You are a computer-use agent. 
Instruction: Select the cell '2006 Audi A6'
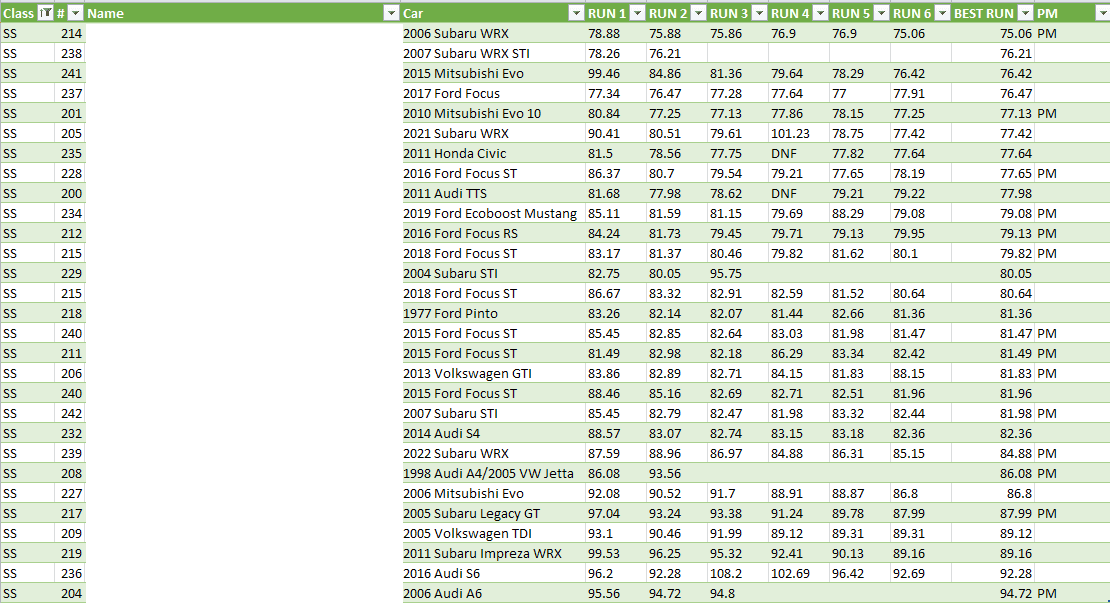pyautogui.click(x=493, y=593)
